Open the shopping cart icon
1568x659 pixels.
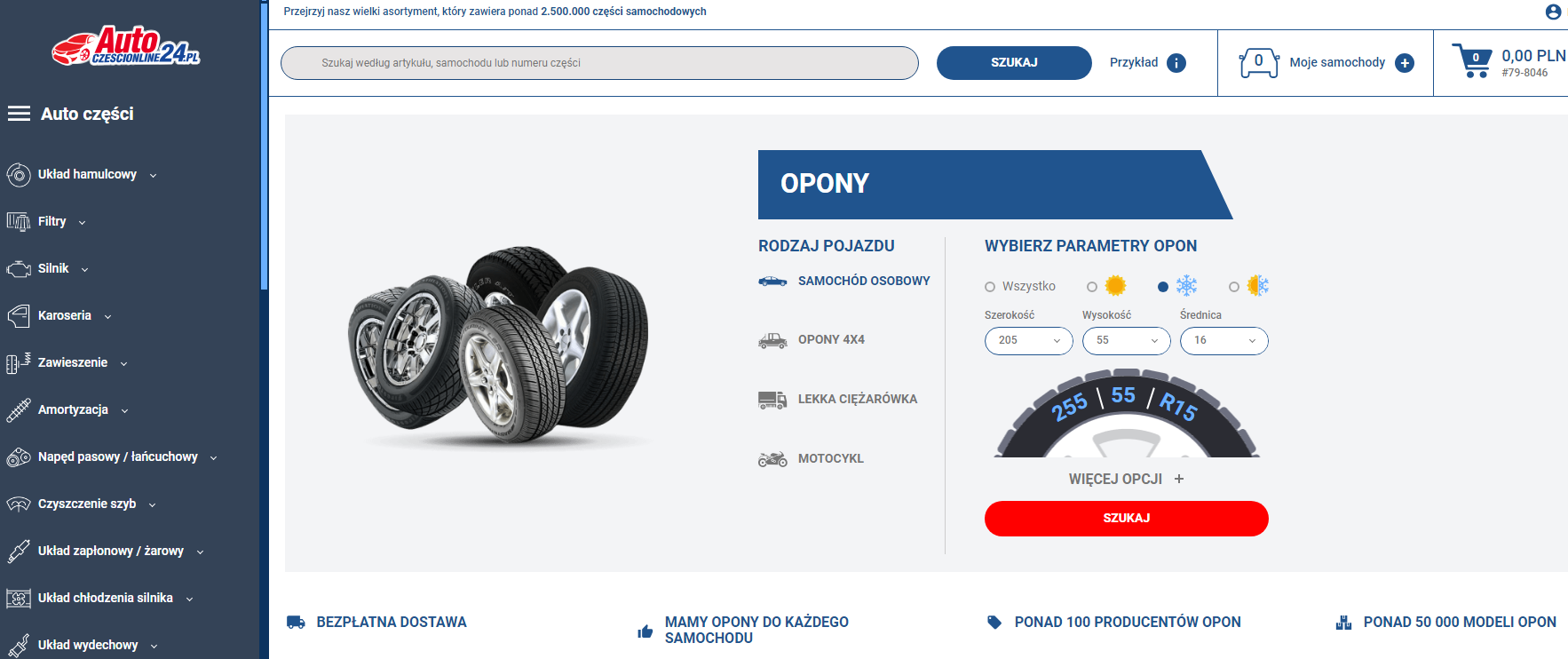point(1472,60)
